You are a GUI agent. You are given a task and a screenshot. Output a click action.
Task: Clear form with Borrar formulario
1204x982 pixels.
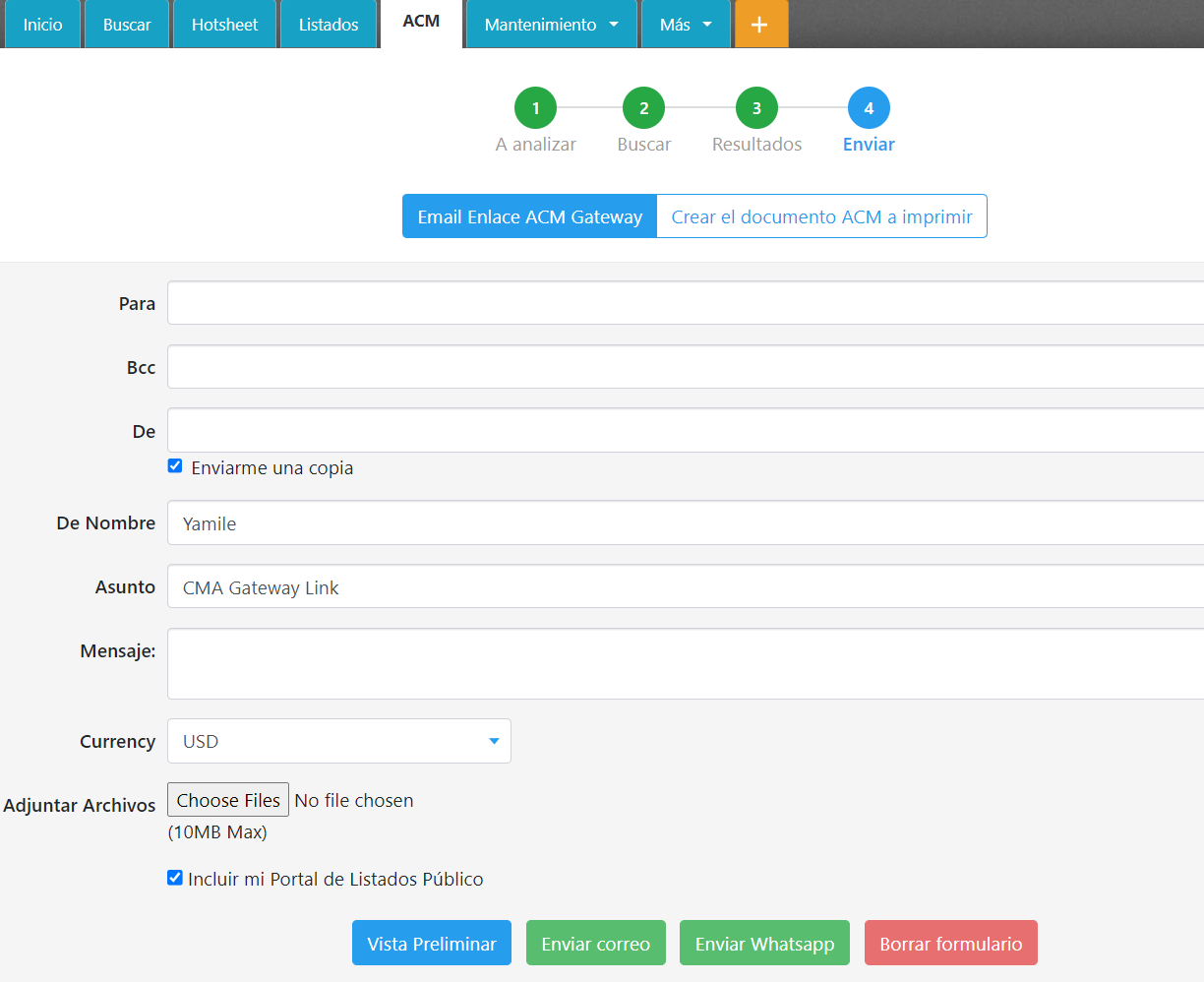coord(951,943)
